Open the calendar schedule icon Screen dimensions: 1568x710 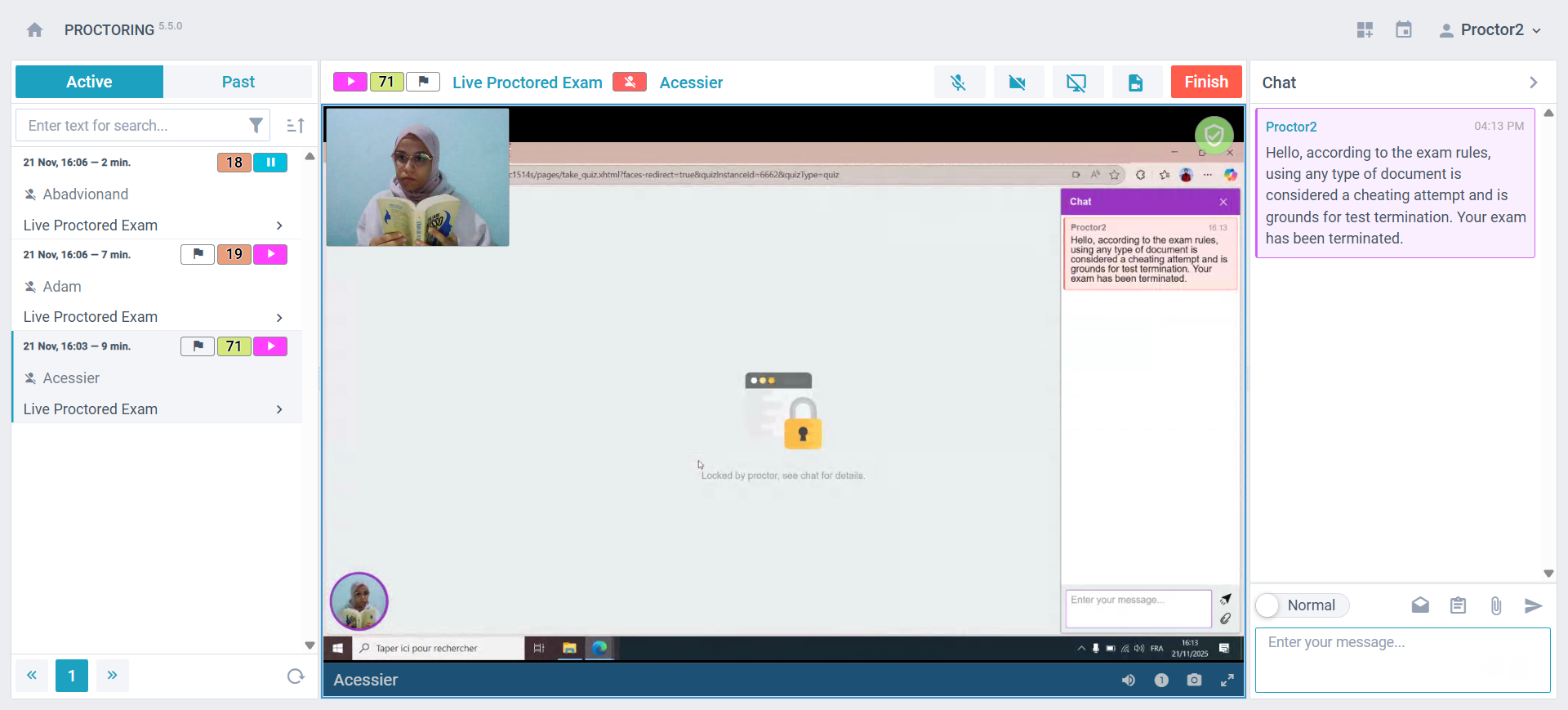coord(1404,30)
